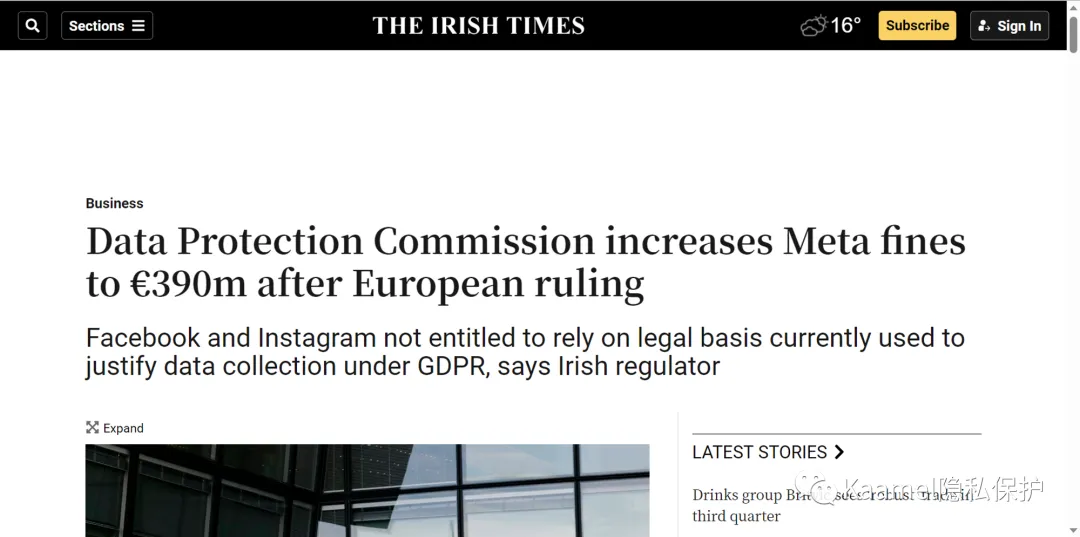Open the Sections menu
Viewport: 1080px width, 537px height.
click(107, 26)
